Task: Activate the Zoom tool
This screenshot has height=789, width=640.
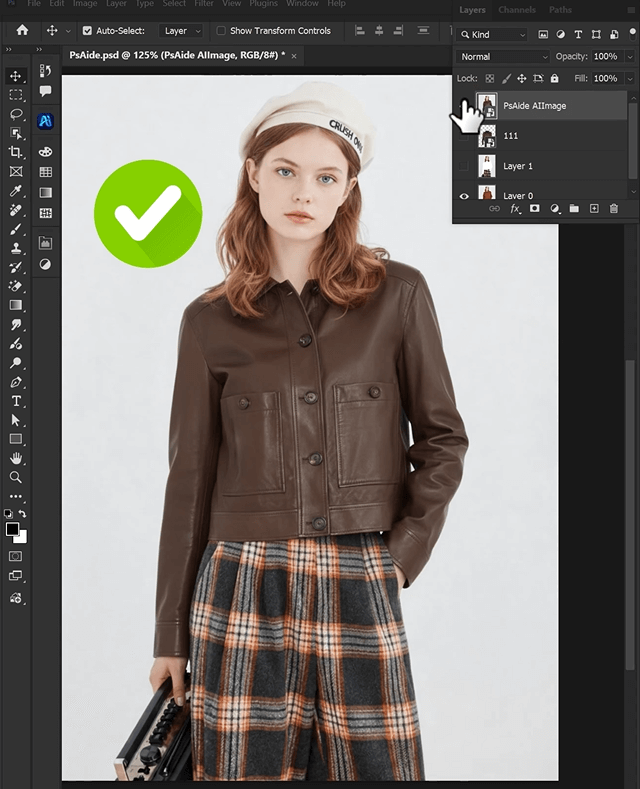Action: 15,477
